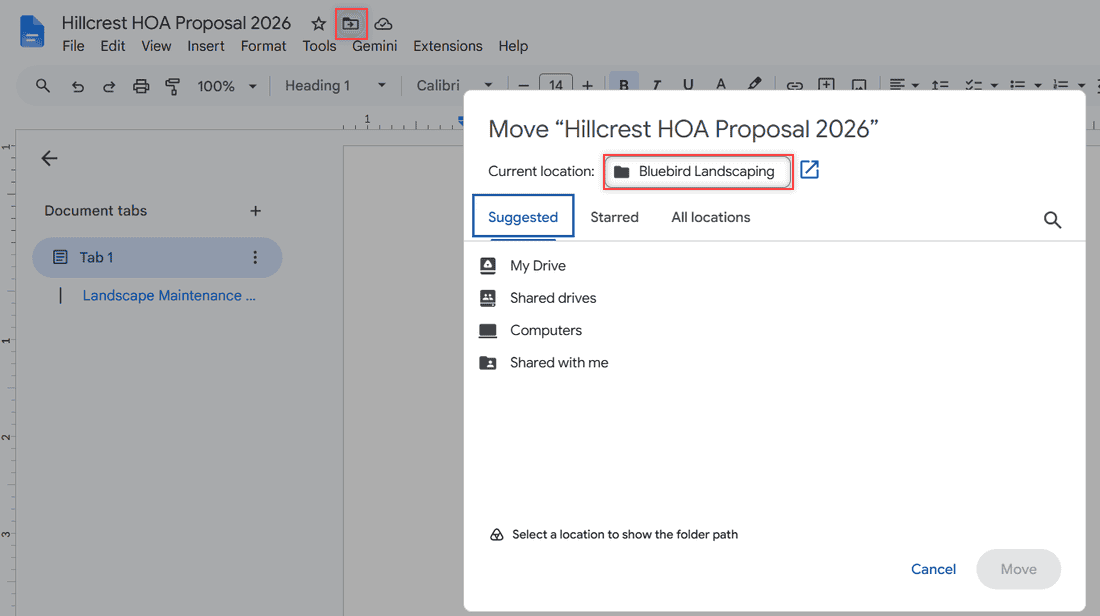Open the Insert menu

tap(206, 46)
